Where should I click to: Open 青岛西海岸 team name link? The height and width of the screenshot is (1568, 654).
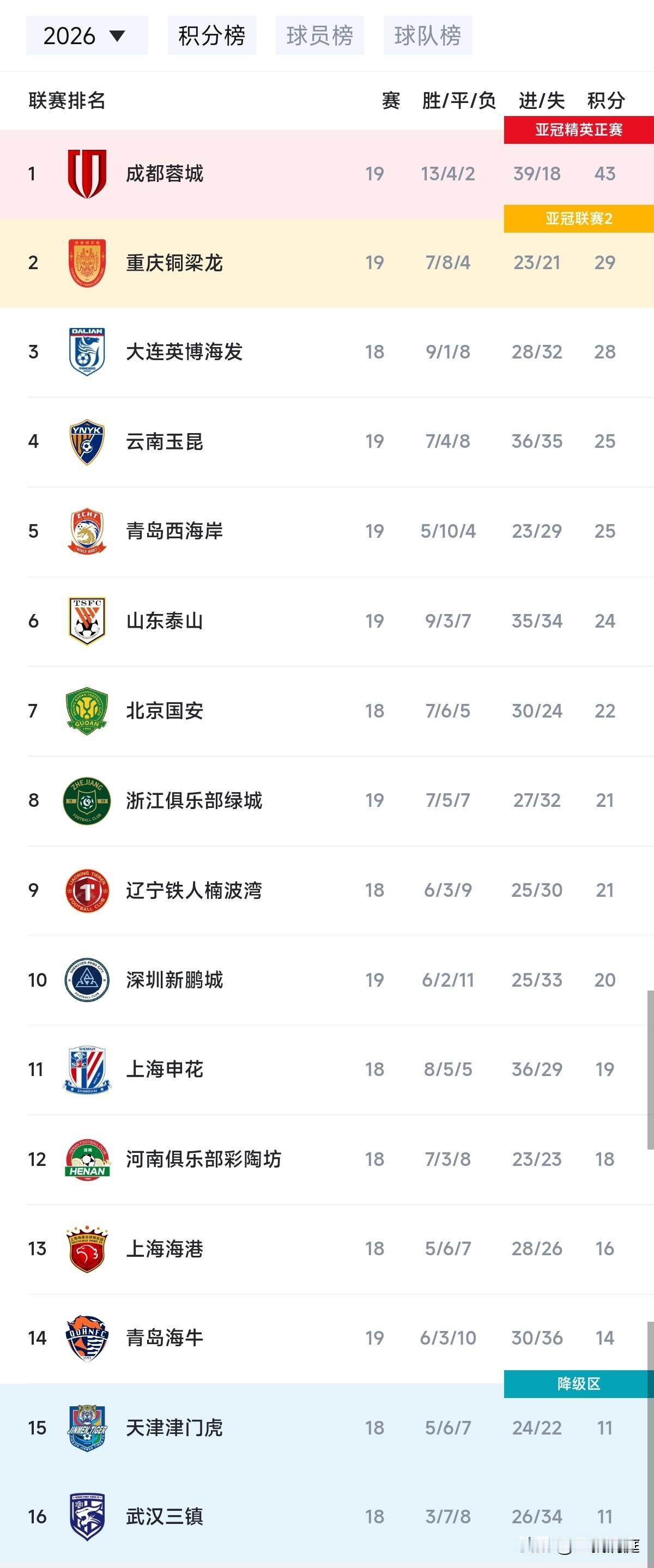tap(174, 531)
